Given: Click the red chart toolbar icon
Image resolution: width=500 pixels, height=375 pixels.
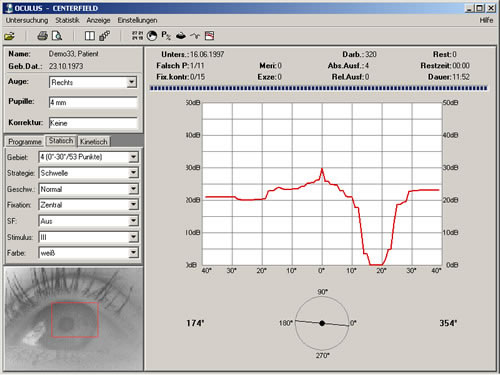Looking at the screenshot, I should point(209,36).
